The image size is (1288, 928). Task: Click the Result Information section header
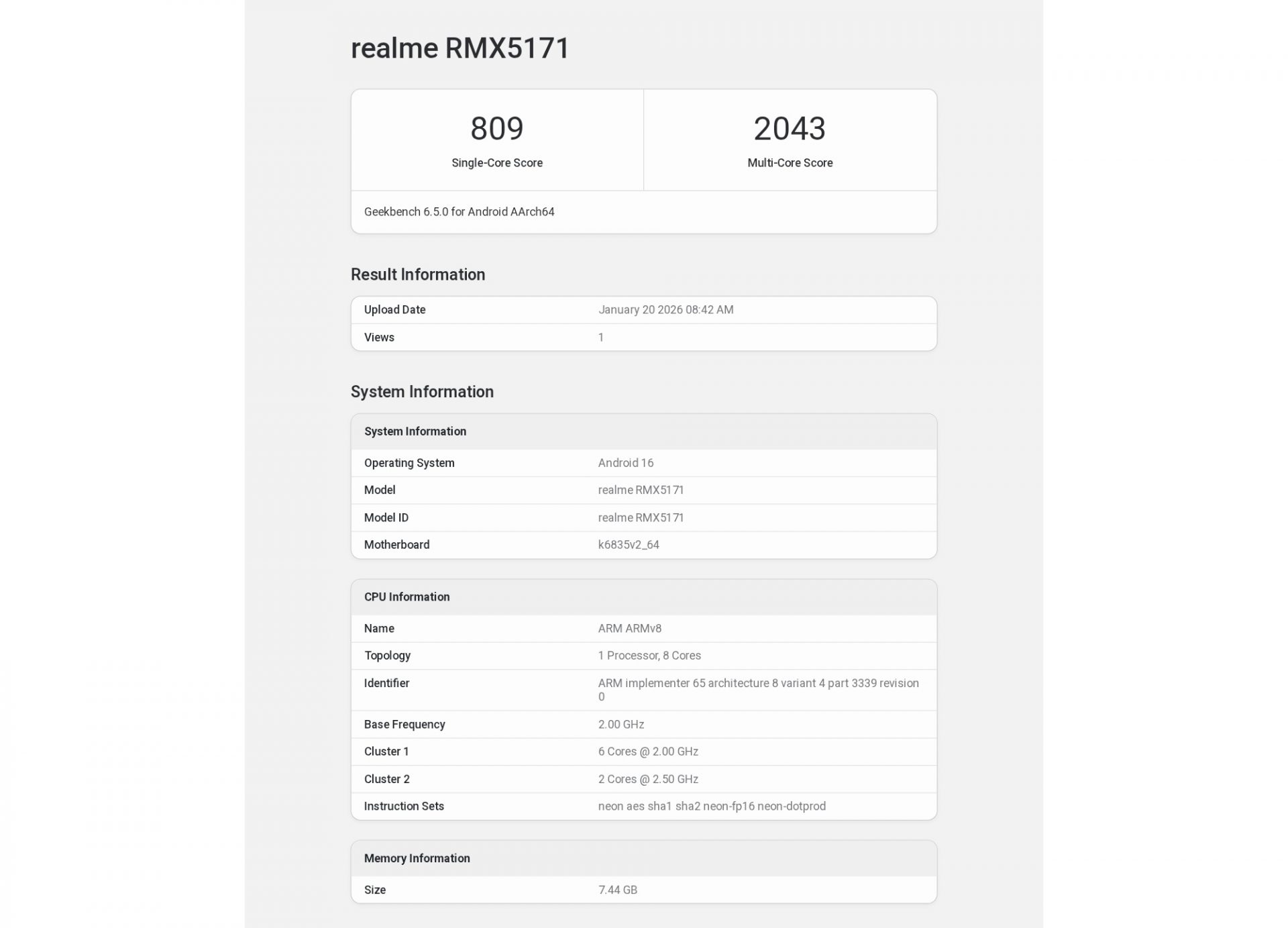pos(418,274)
